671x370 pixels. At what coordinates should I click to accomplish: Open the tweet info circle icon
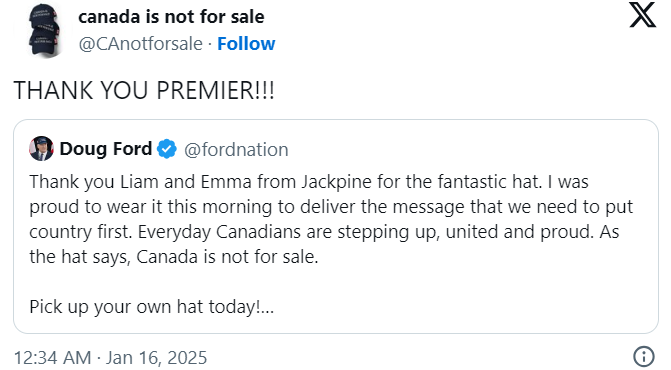[x=644, y=357]
